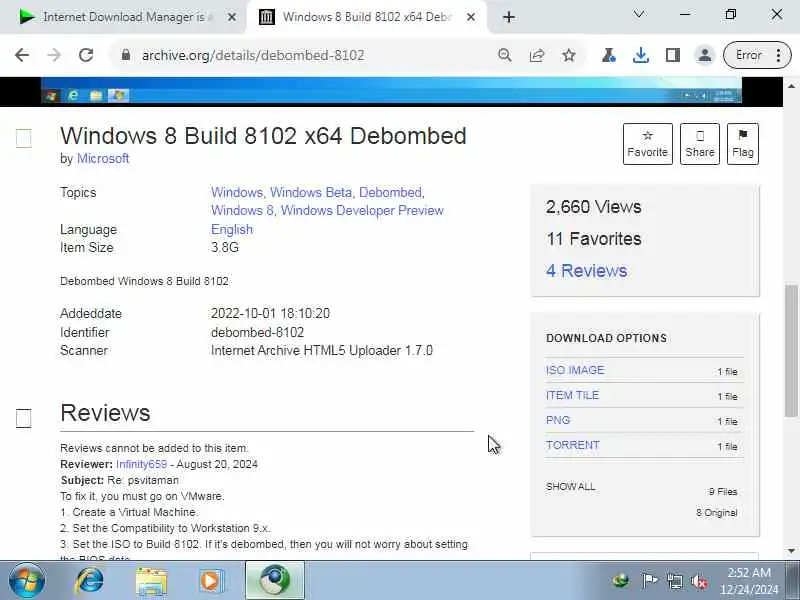Image resolution: width=800 pixels, height=600 pixels.
Task: Open Windows Explorer from the taskbar
Action: [x=151, y=581]
